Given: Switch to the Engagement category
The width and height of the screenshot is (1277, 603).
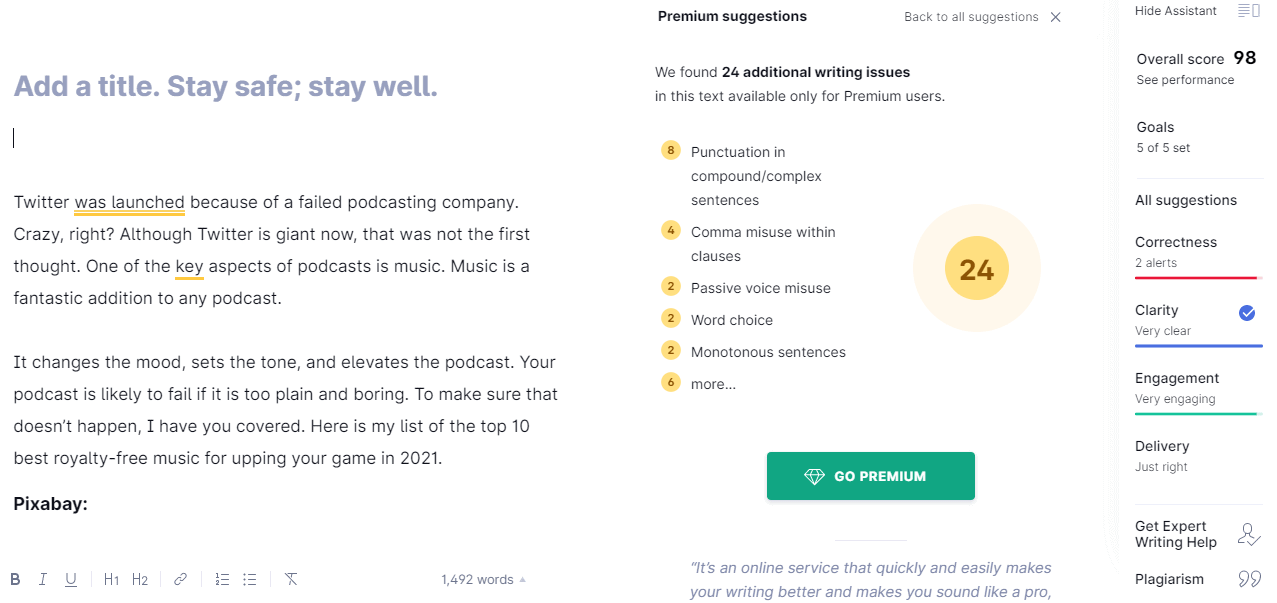Looking at the screenshot, I should (1176, 387).
